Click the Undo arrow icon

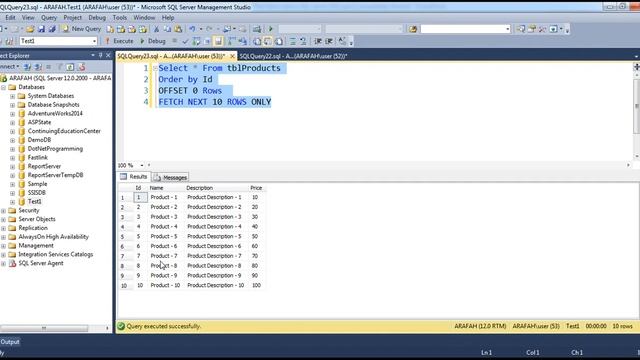click(192, 29)
